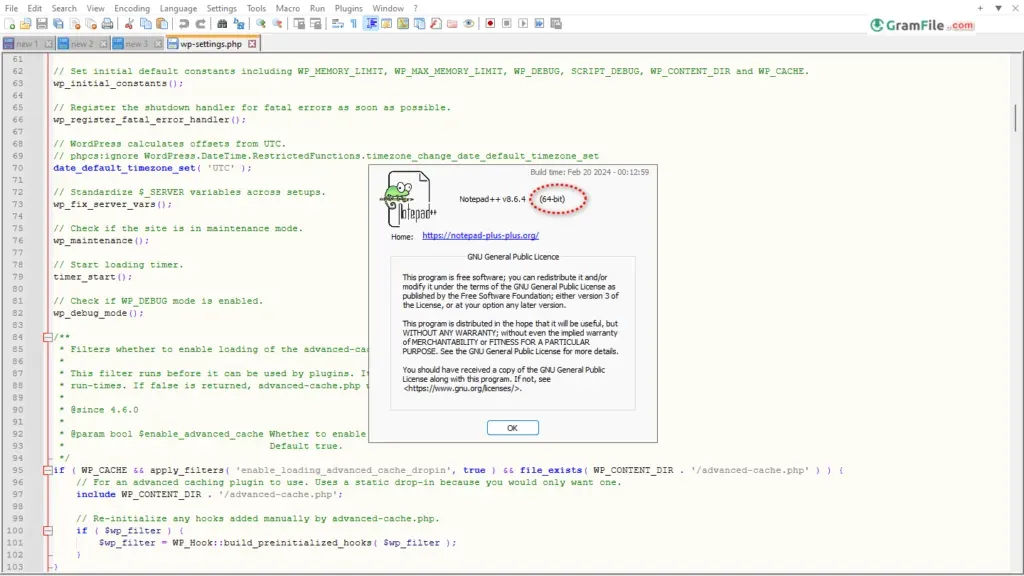Image resolution: width=1024 pixels, height=576 pixels.
Task: Click the Copy toolbar icon
Action: (x=146, y=24)
